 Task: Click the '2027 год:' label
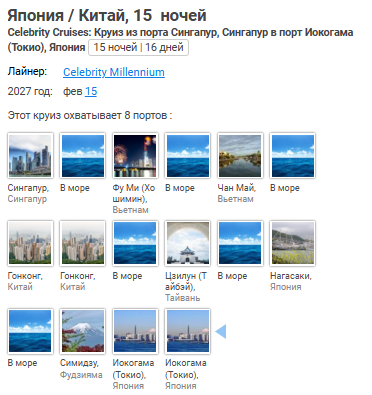point(30,91)
